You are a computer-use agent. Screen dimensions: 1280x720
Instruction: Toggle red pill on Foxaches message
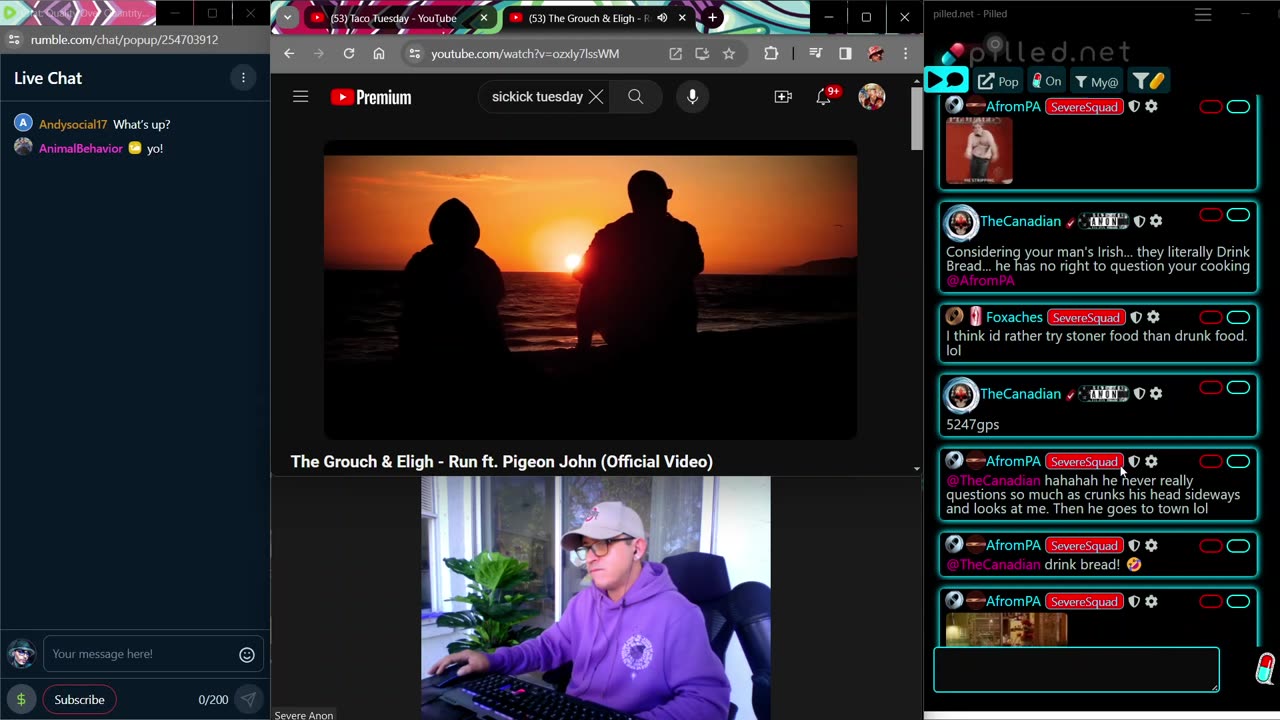click(1210, 317)
